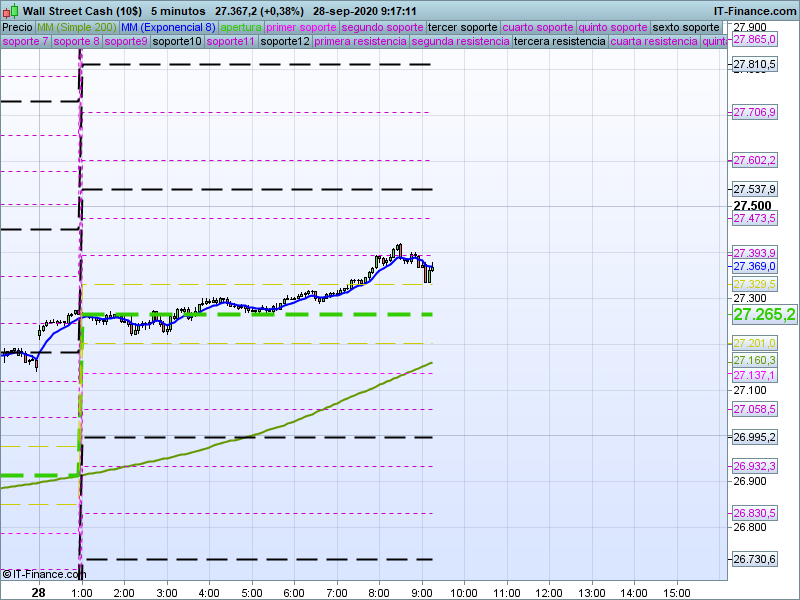
Task: Click the copyright symbol in the bottom-left corner
Action: coord(7,574)
